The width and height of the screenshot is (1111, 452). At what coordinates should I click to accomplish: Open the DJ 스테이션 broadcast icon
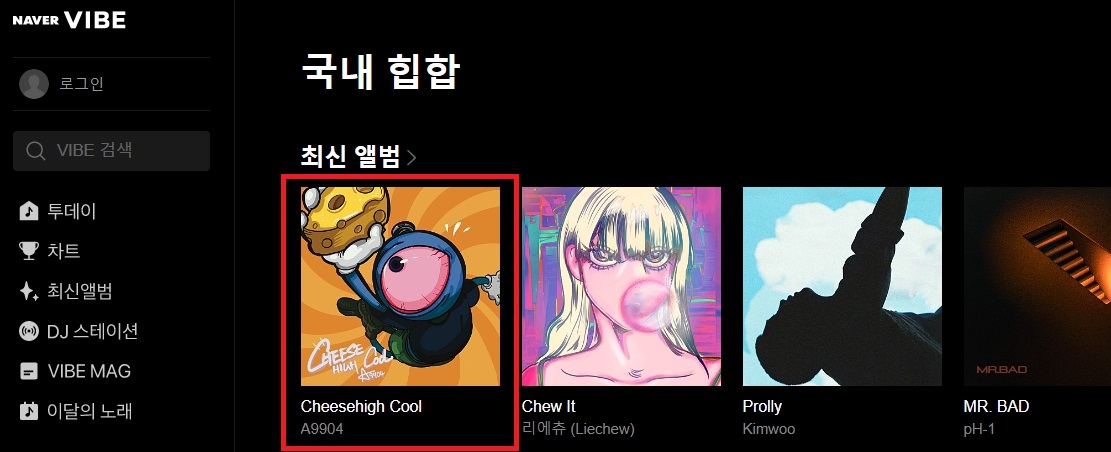click(x=28, y=331)
